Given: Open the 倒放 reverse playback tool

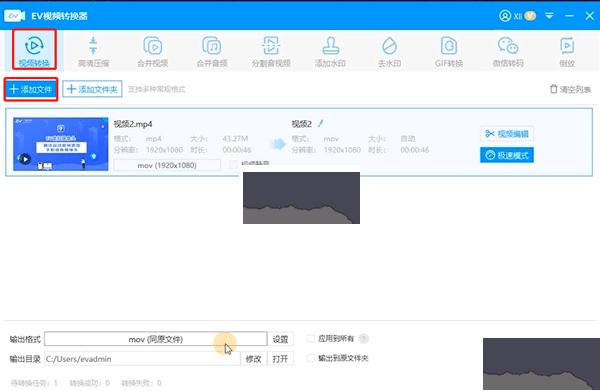Looking at the screenshot, I should click(567, 52).
